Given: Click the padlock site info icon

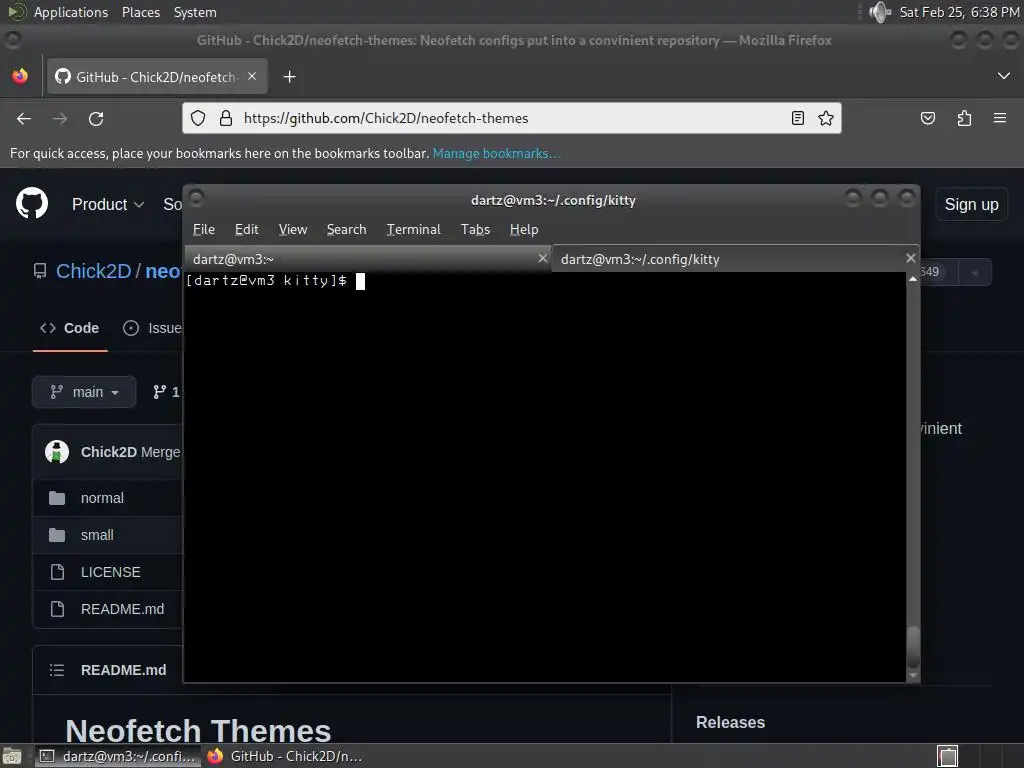Looking at the screenshot, I should pos(226,118).
